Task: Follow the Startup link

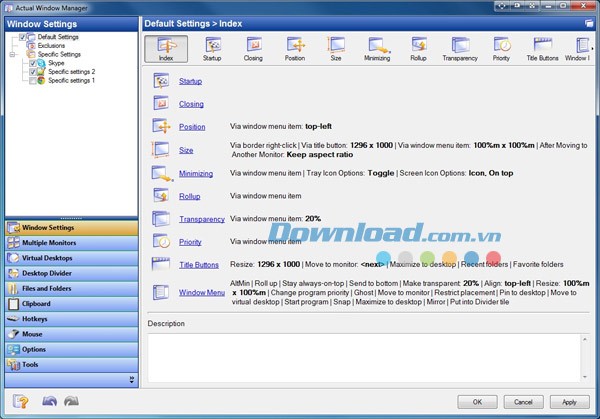Action: tap(191, 81)
